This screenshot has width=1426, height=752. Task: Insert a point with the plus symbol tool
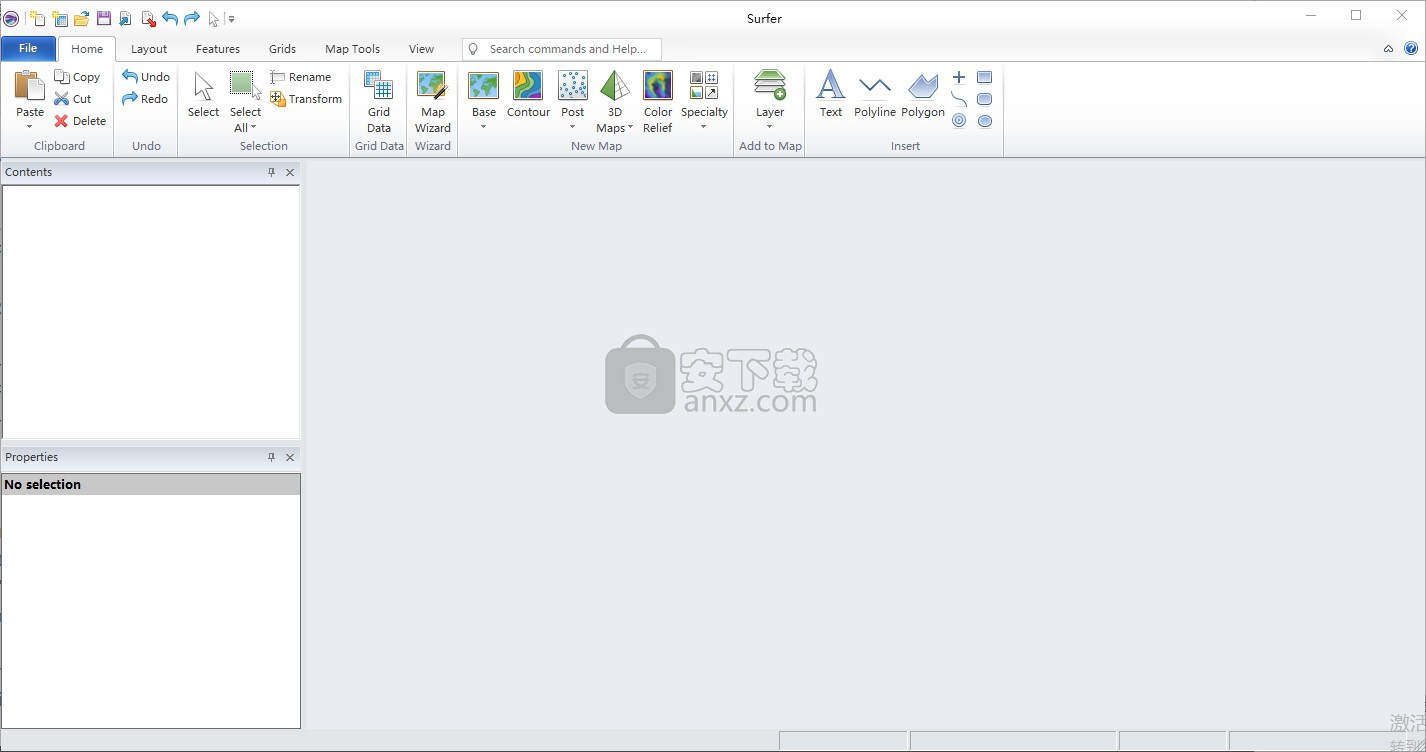(959, 77)
